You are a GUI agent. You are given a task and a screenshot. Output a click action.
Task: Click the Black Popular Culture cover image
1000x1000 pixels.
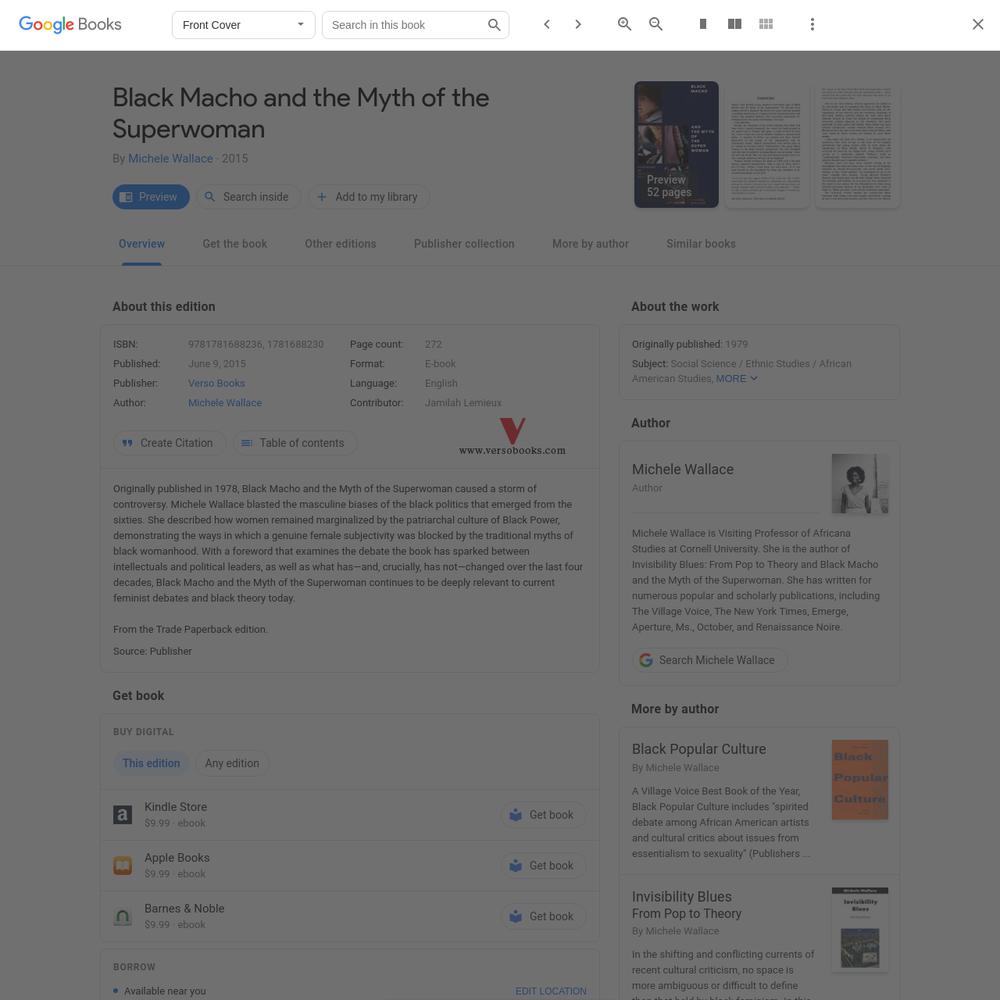(860, 779)
